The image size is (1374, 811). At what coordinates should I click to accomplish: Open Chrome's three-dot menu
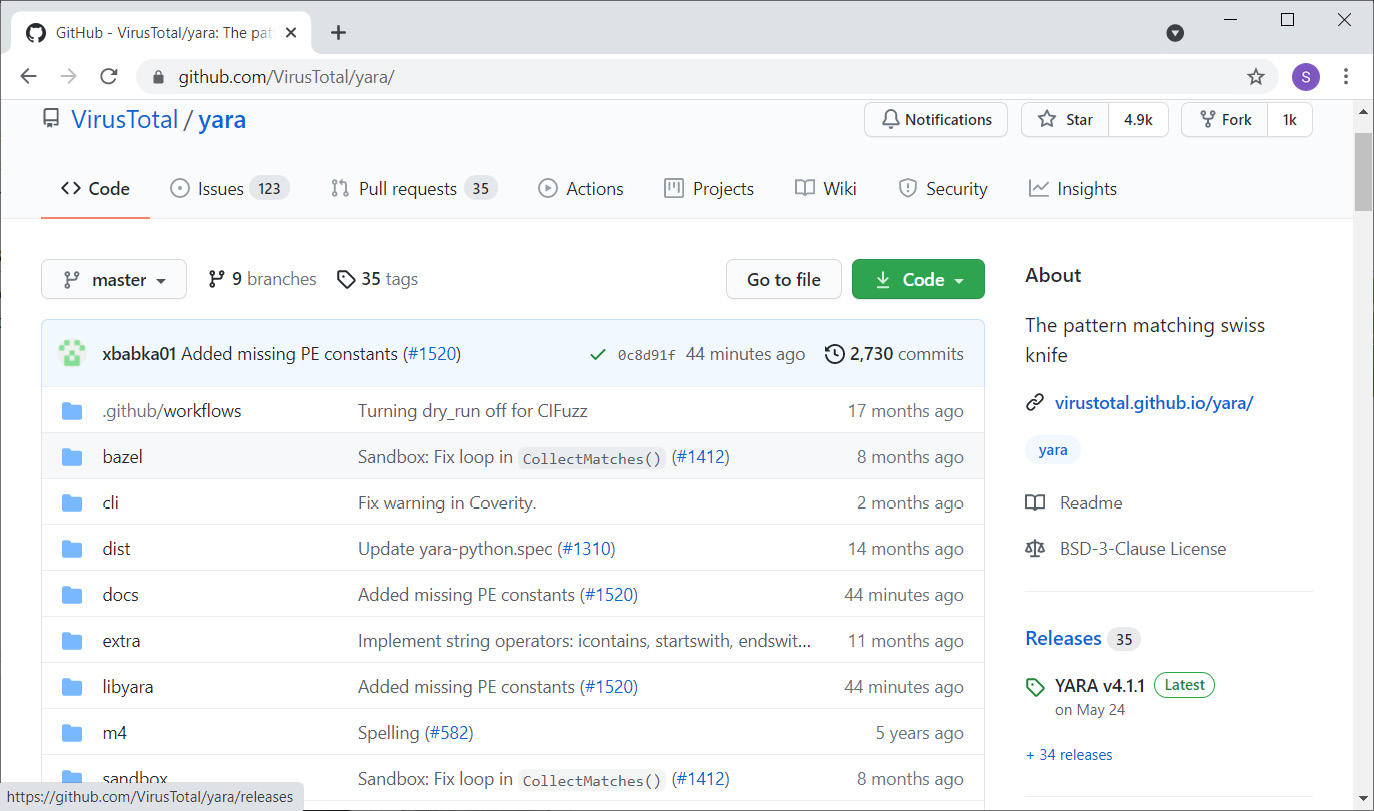(x=1346, y=76)
